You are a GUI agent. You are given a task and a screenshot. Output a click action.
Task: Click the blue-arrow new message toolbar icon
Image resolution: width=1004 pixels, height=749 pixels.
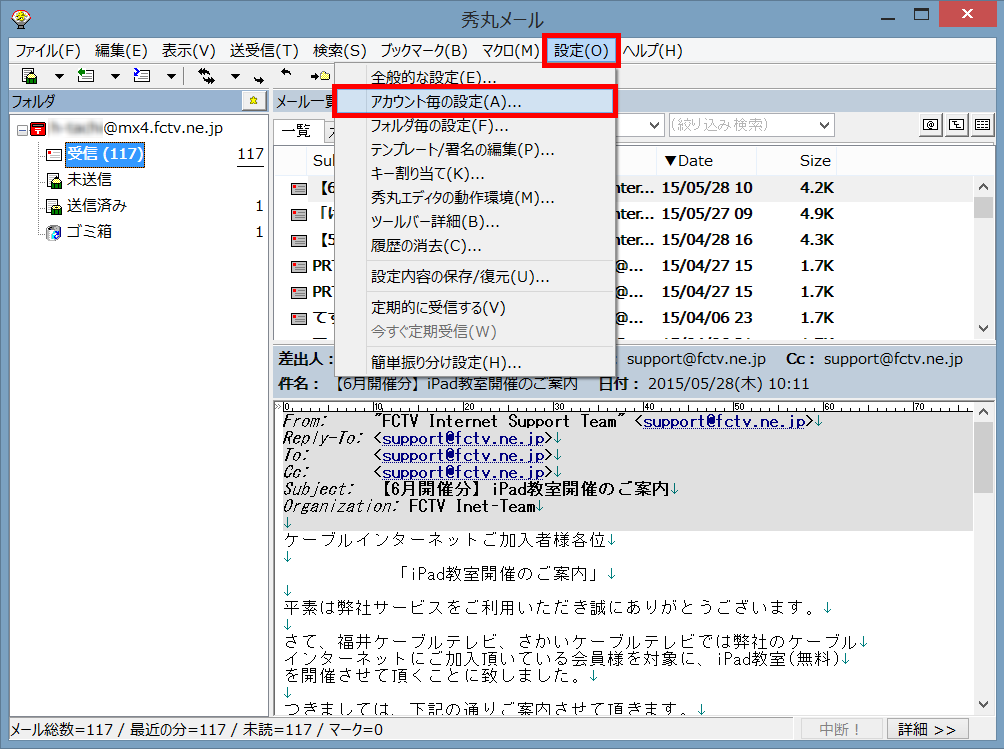pos(142,76)
